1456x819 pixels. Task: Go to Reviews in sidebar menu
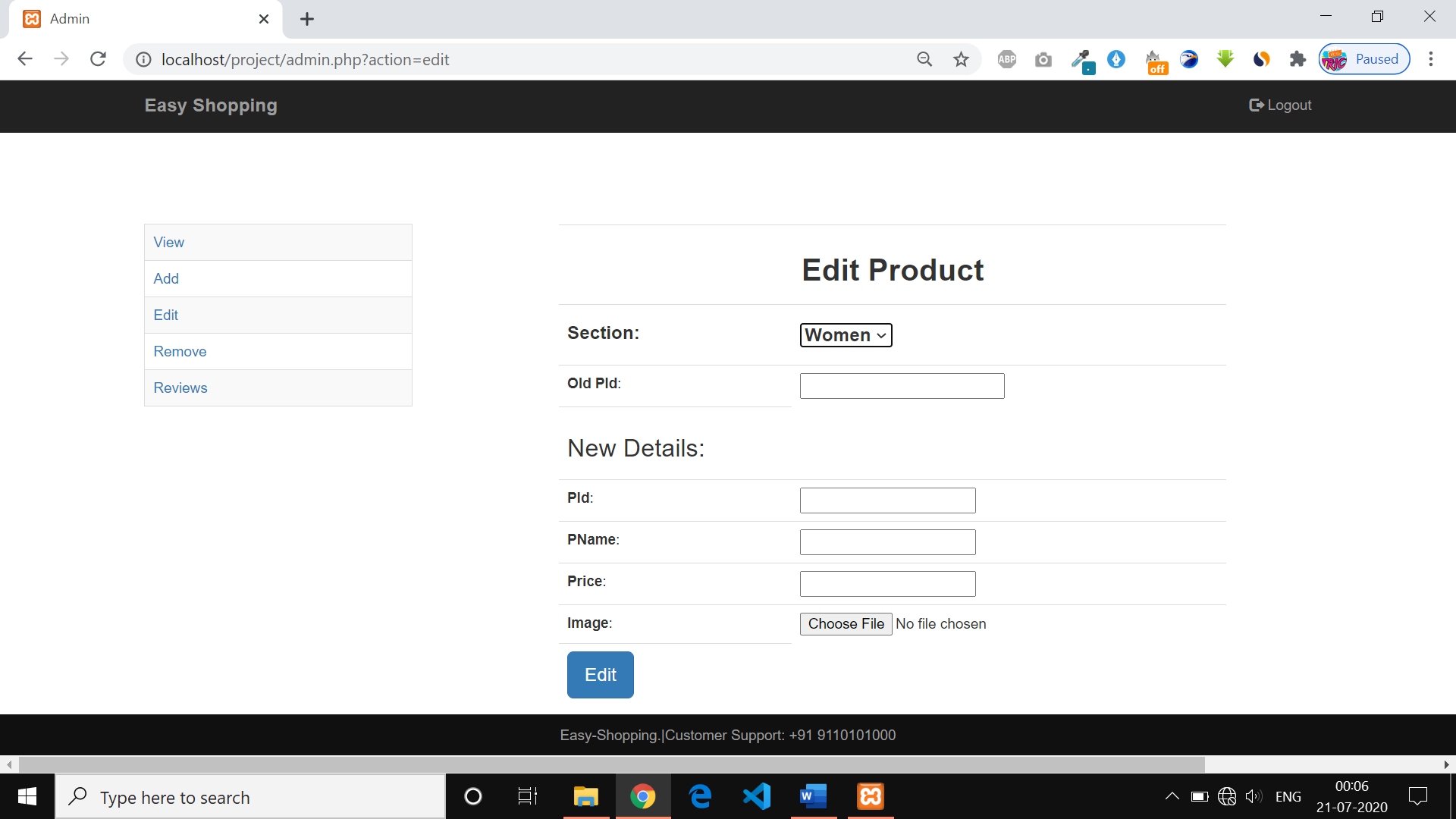point(180,388)
